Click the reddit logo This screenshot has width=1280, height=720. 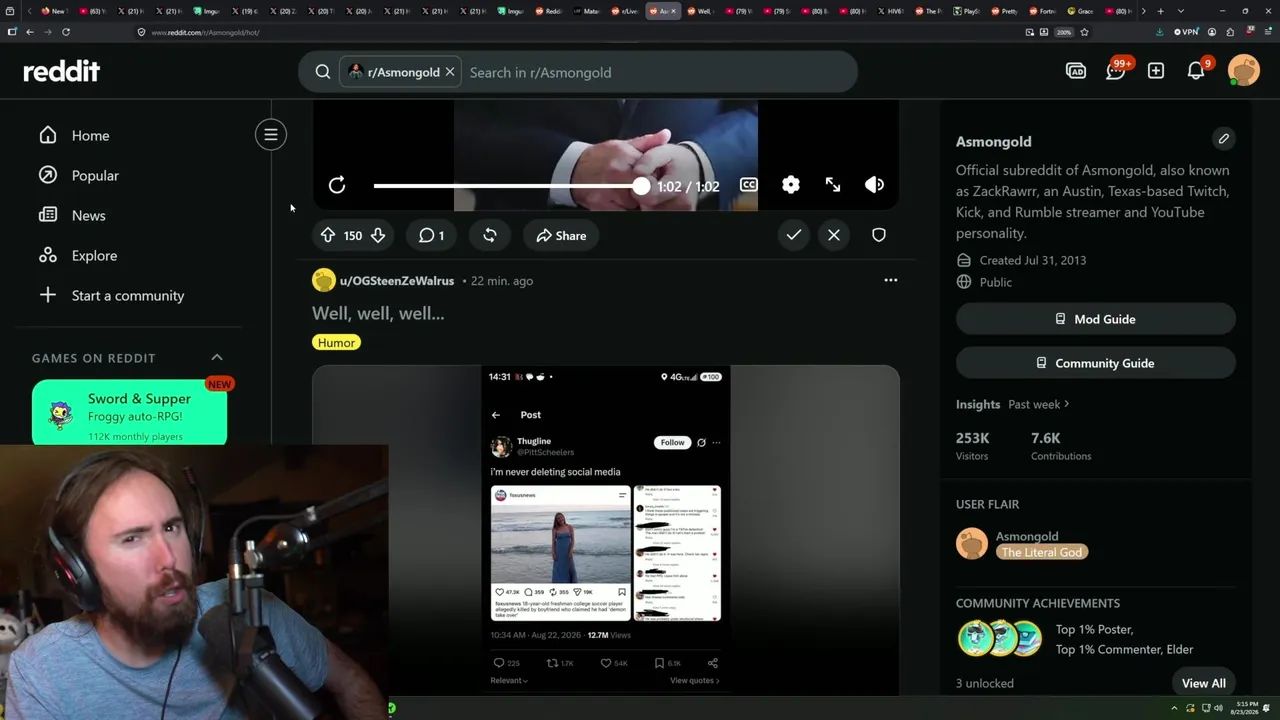(62, 71)
